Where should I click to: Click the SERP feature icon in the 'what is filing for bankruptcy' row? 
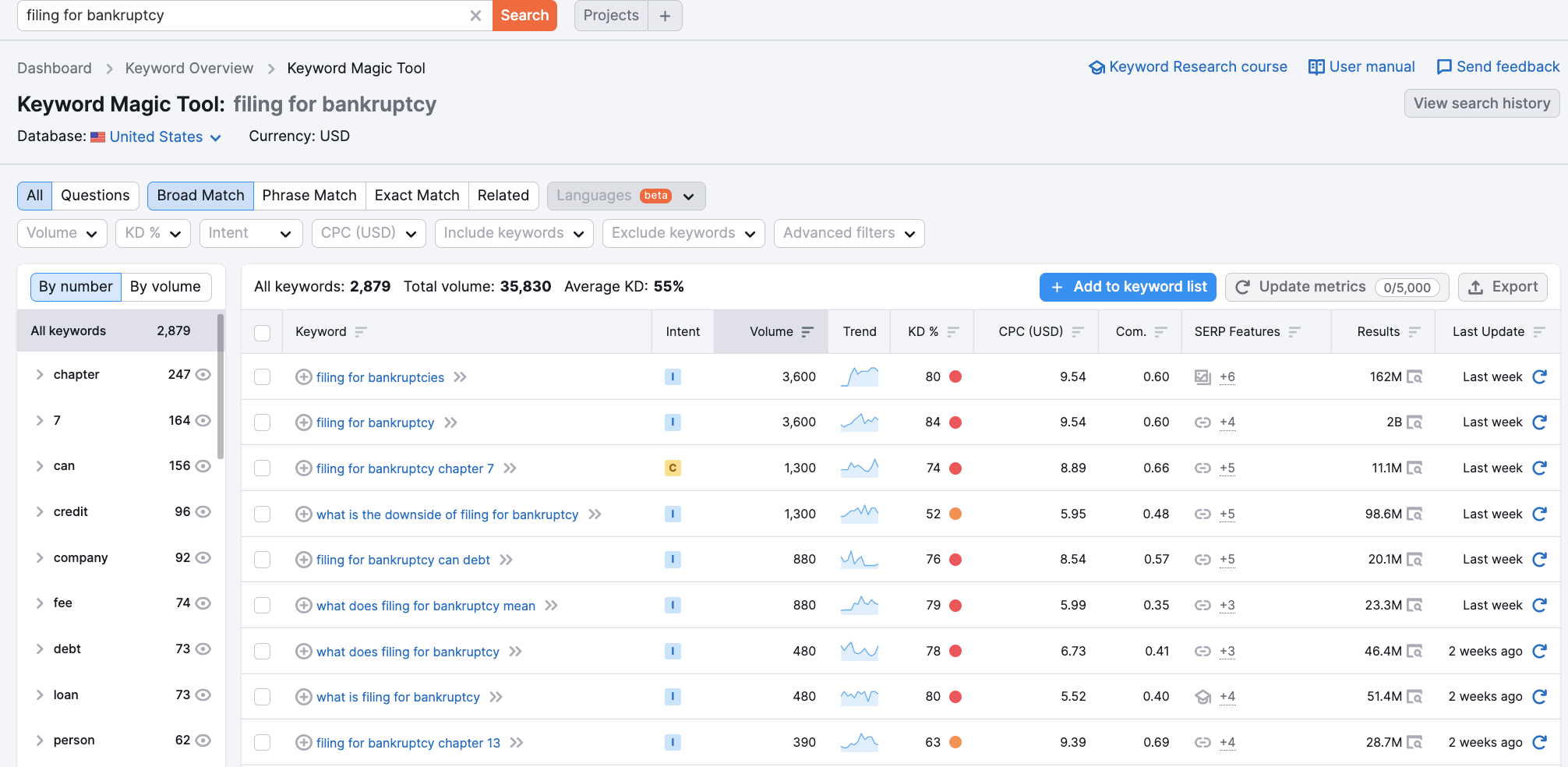coord(1202,697)
